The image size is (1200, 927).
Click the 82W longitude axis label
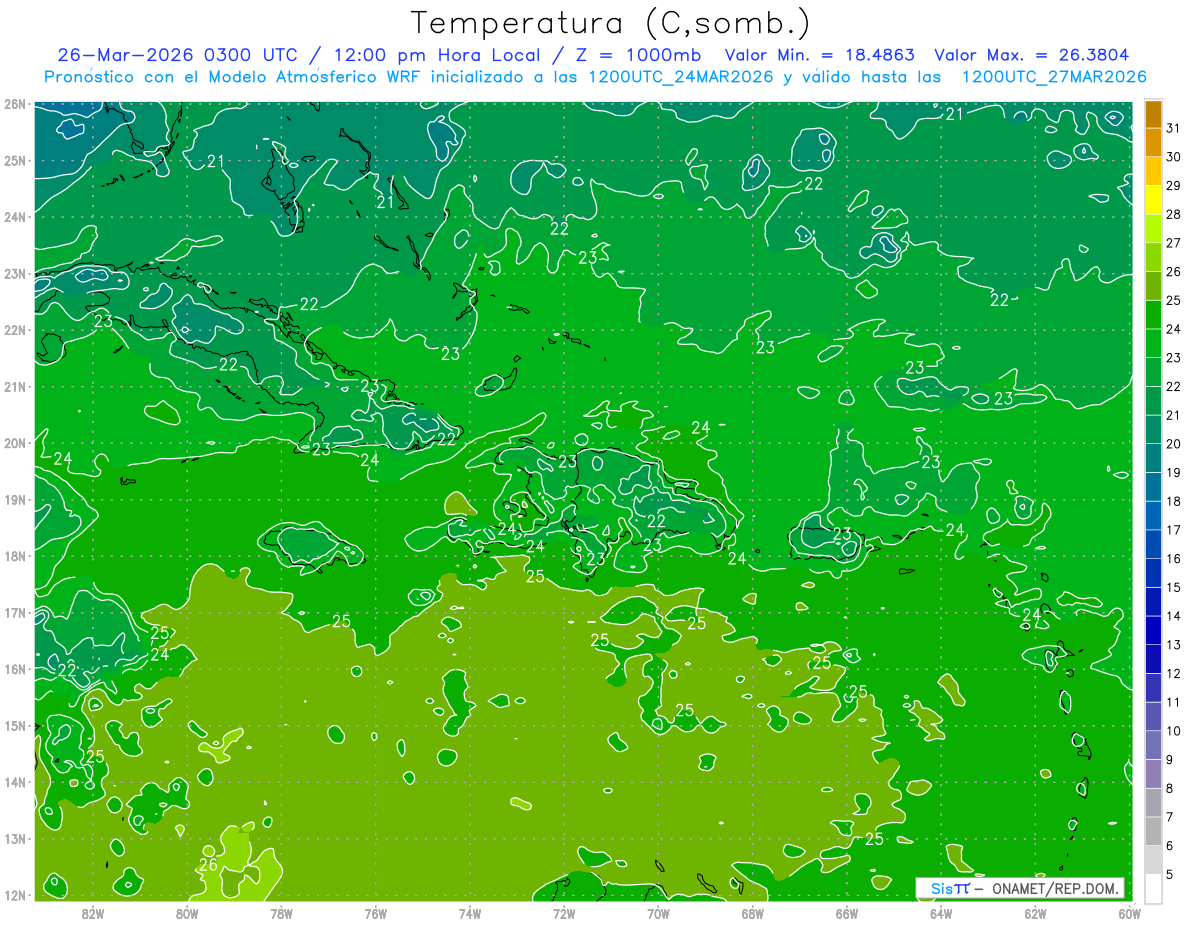92,913
